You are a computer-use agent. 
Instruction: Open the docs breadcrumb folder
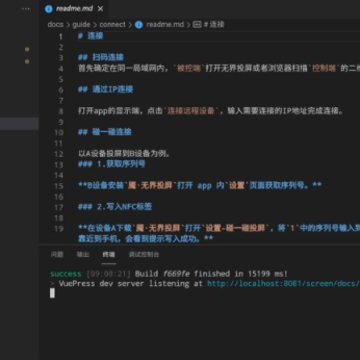tap(55, 25)
